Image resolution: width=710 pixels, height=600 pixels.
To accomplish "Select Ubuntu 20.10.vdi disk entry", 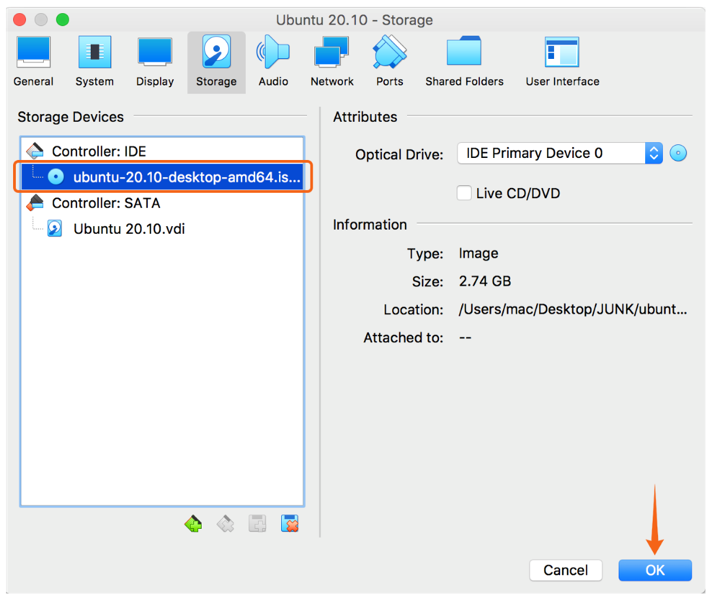I will point(162,229).
